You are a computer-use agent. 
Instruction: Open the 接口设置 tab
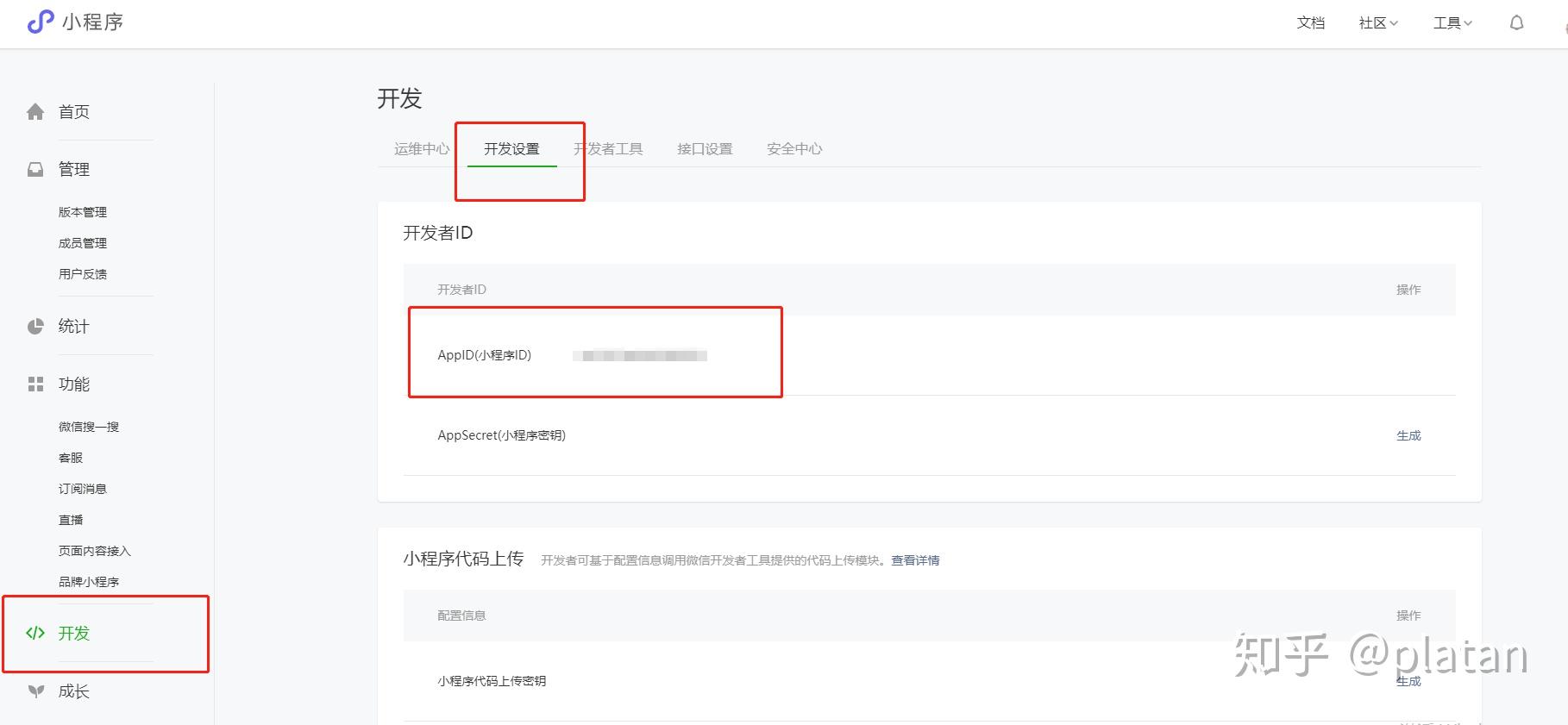[705, 149]
